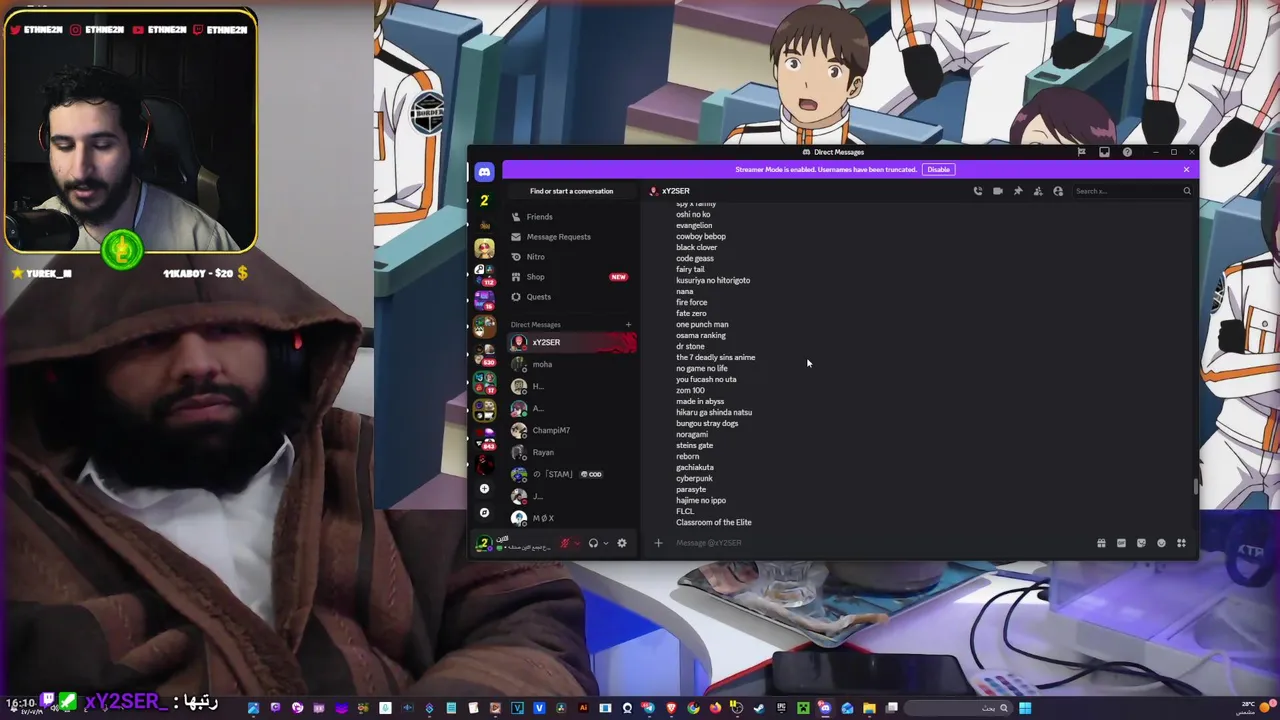Open the Quests page
Image resolution: width=1280 pixels, height=720 pixels.
pos(571,296)
